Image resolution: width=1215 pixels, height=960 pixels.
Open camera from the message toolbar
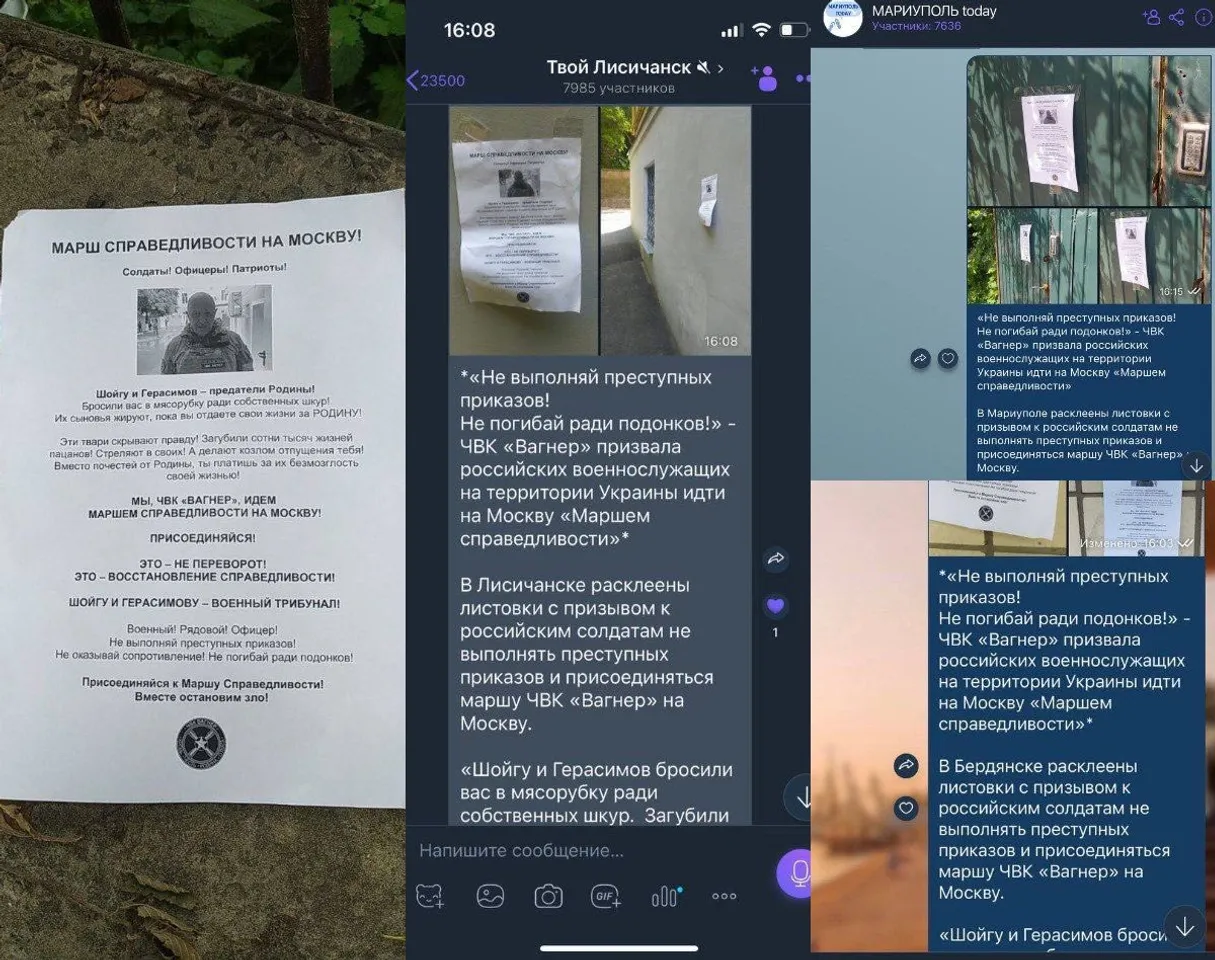548,896
